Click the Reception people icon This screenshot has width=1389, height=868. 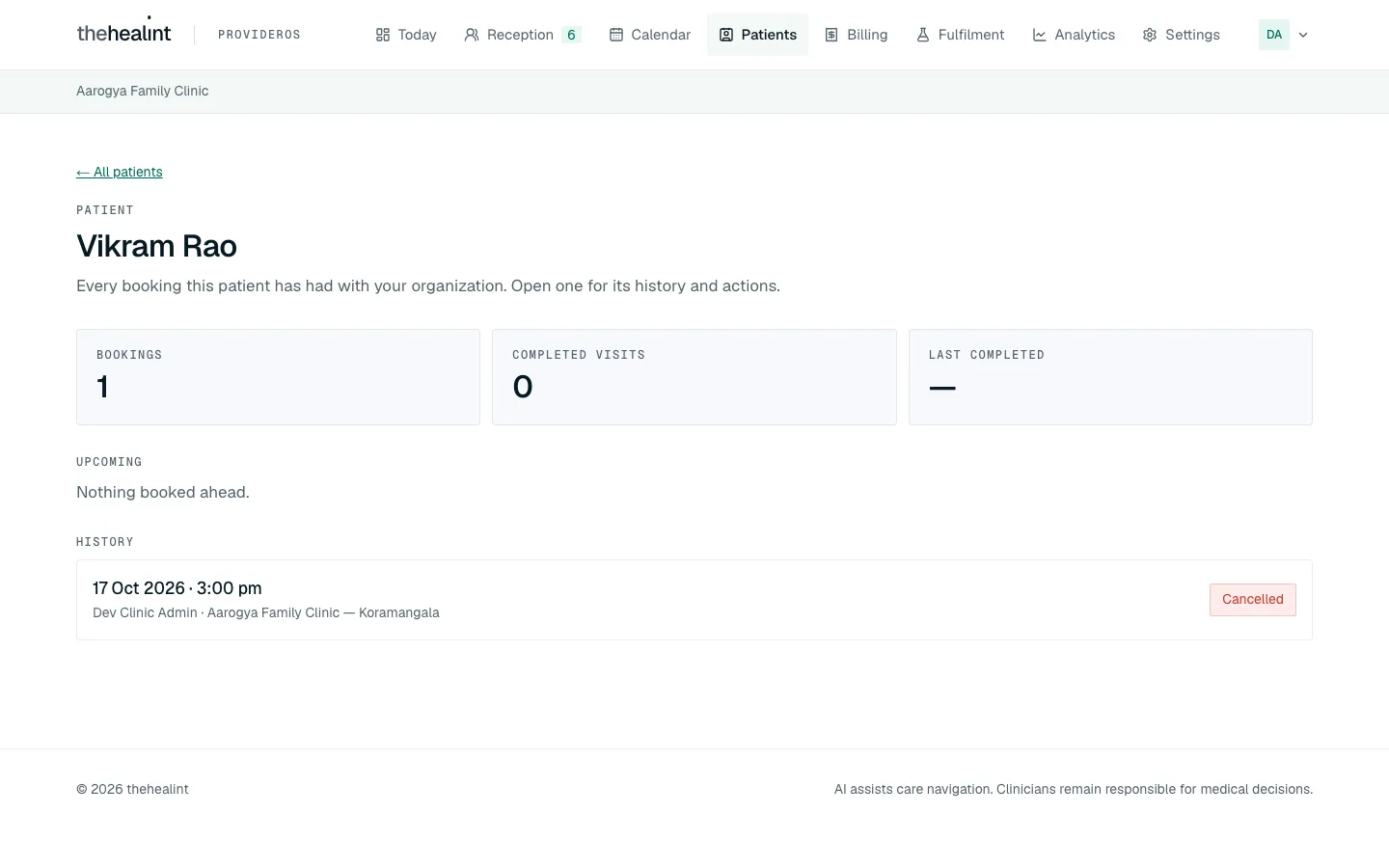click(x=472, y=35)
